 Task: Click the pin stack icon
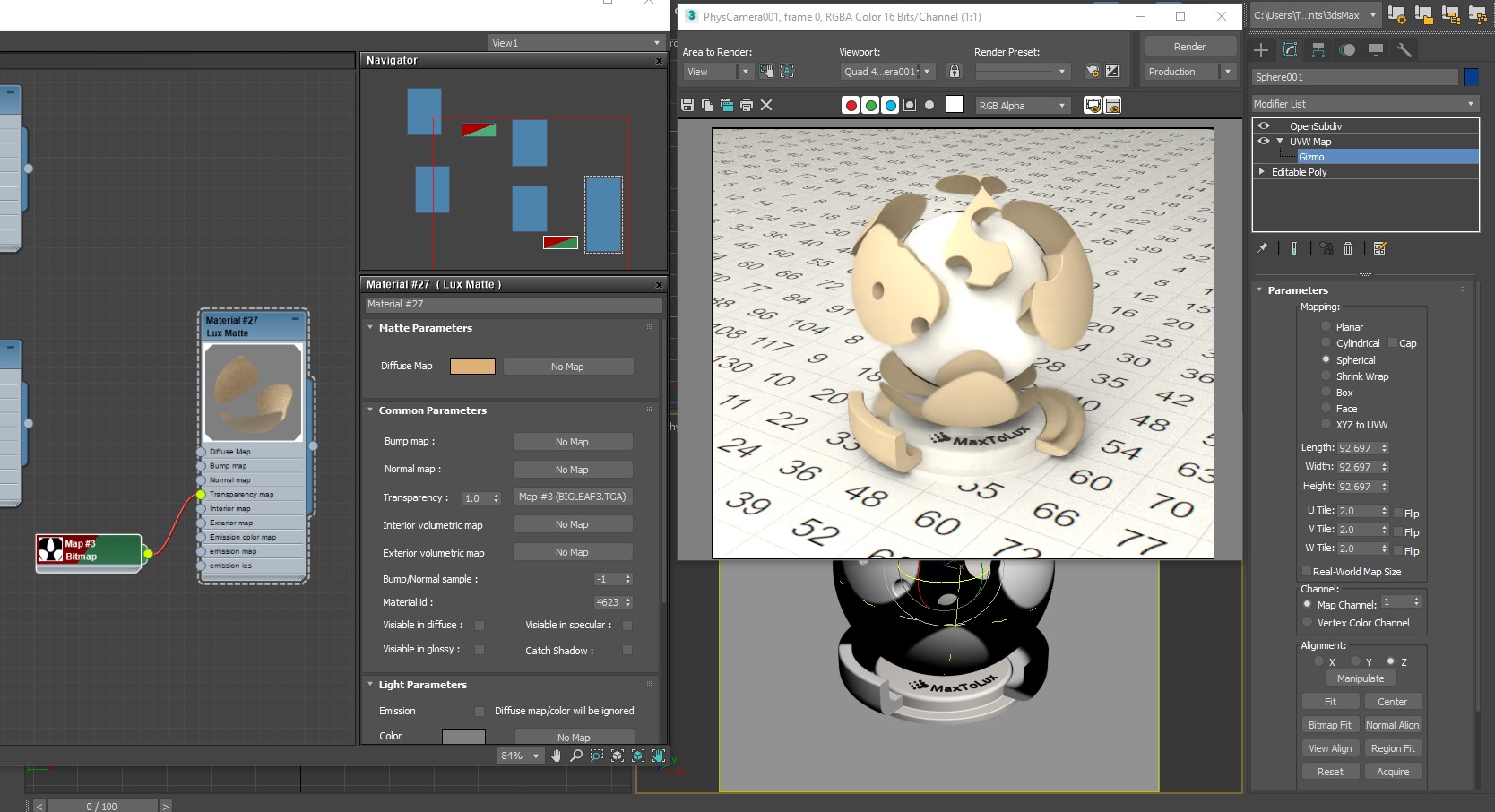click(x=1262, y=248)
